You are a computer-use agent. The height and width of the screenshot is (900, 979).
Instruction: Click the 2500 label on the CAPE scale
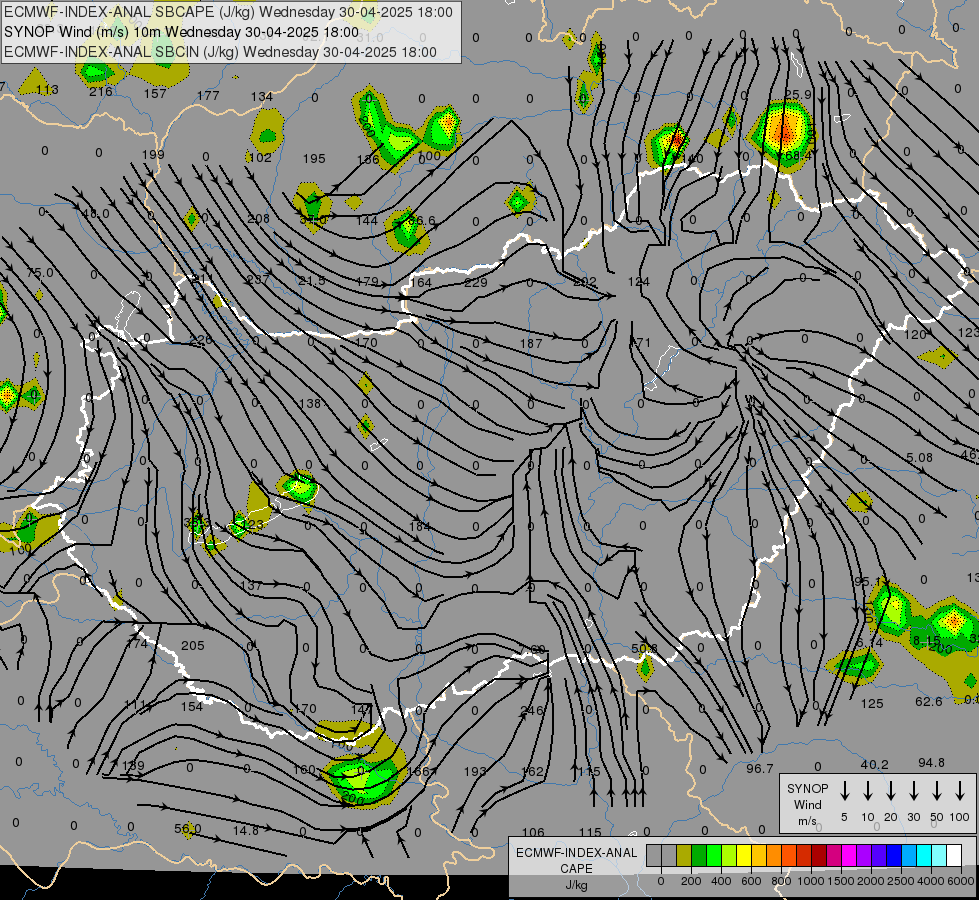click(x=901, y=881)
